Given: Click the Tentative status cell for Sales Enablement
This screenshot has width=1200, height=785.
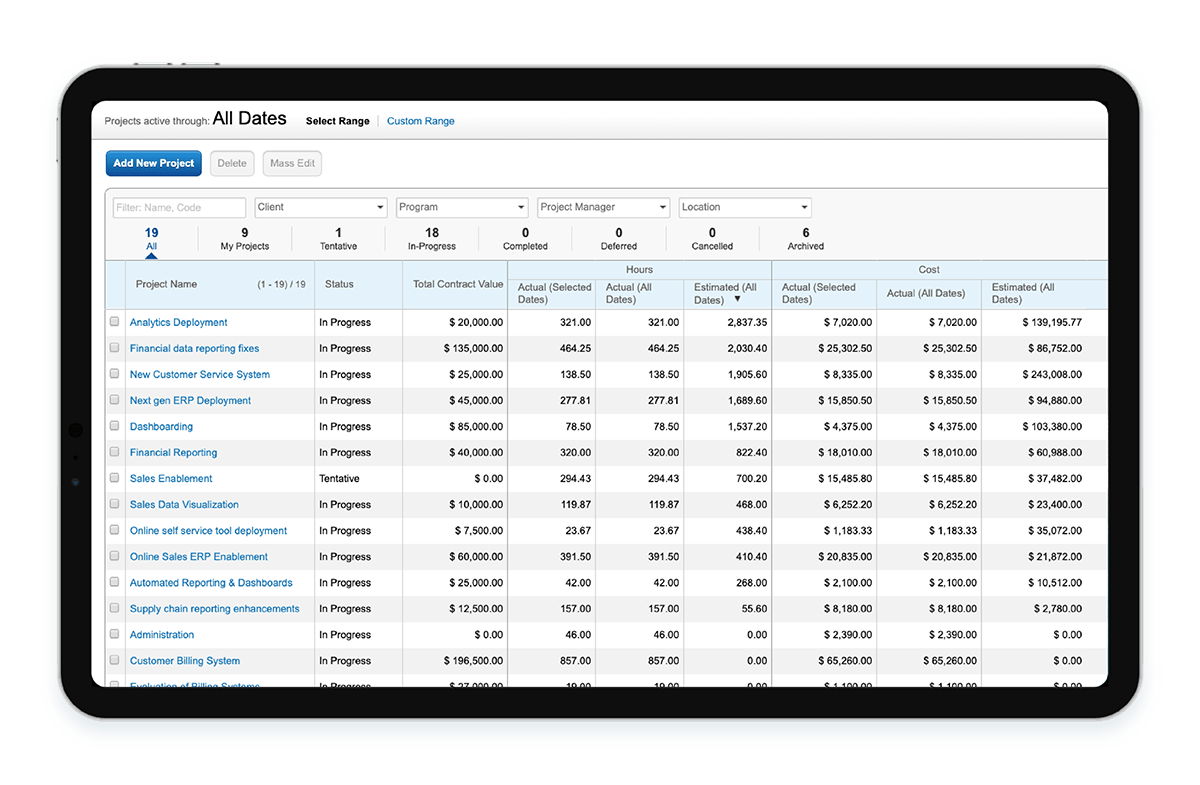Looking at the screenshot, I should (339, 478).
